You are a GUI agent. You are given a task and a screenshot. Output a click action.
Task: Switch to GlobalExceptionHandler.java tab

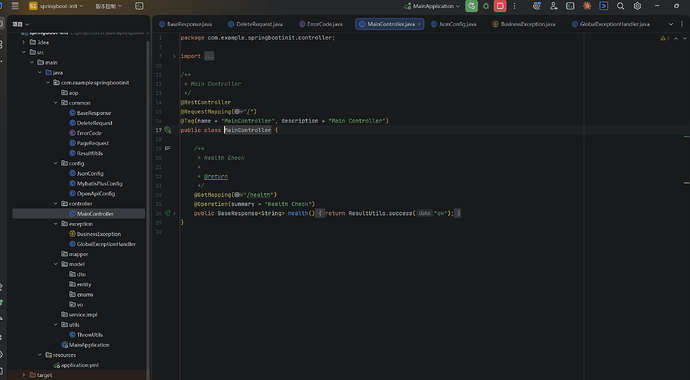click(611, 24)
